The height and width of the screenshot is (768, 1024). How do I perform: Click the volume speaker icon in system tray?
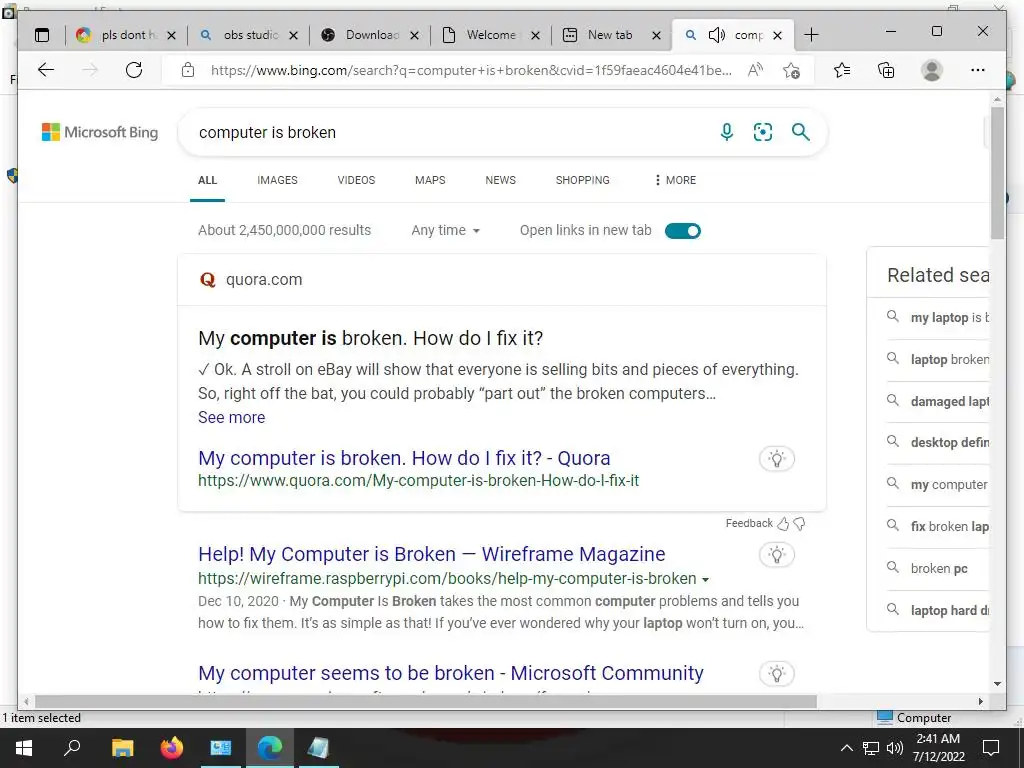[895, 748]
